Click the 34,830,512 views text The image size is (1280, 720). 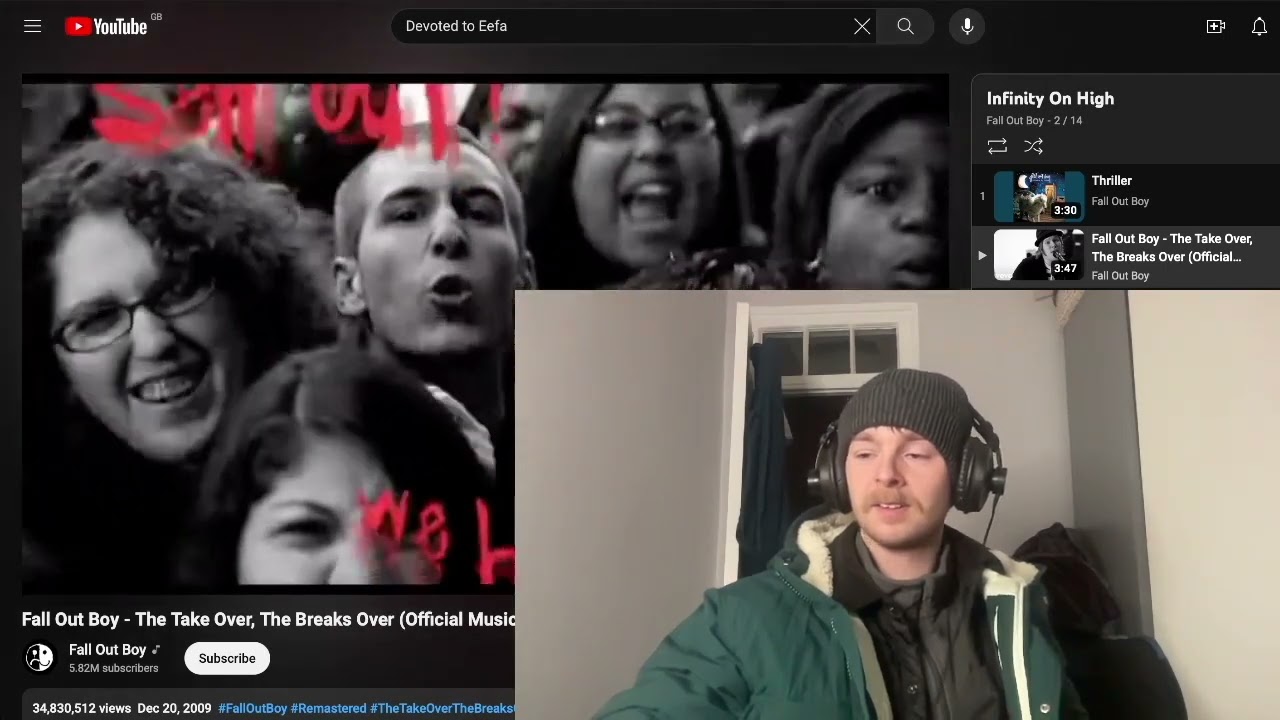81,708
